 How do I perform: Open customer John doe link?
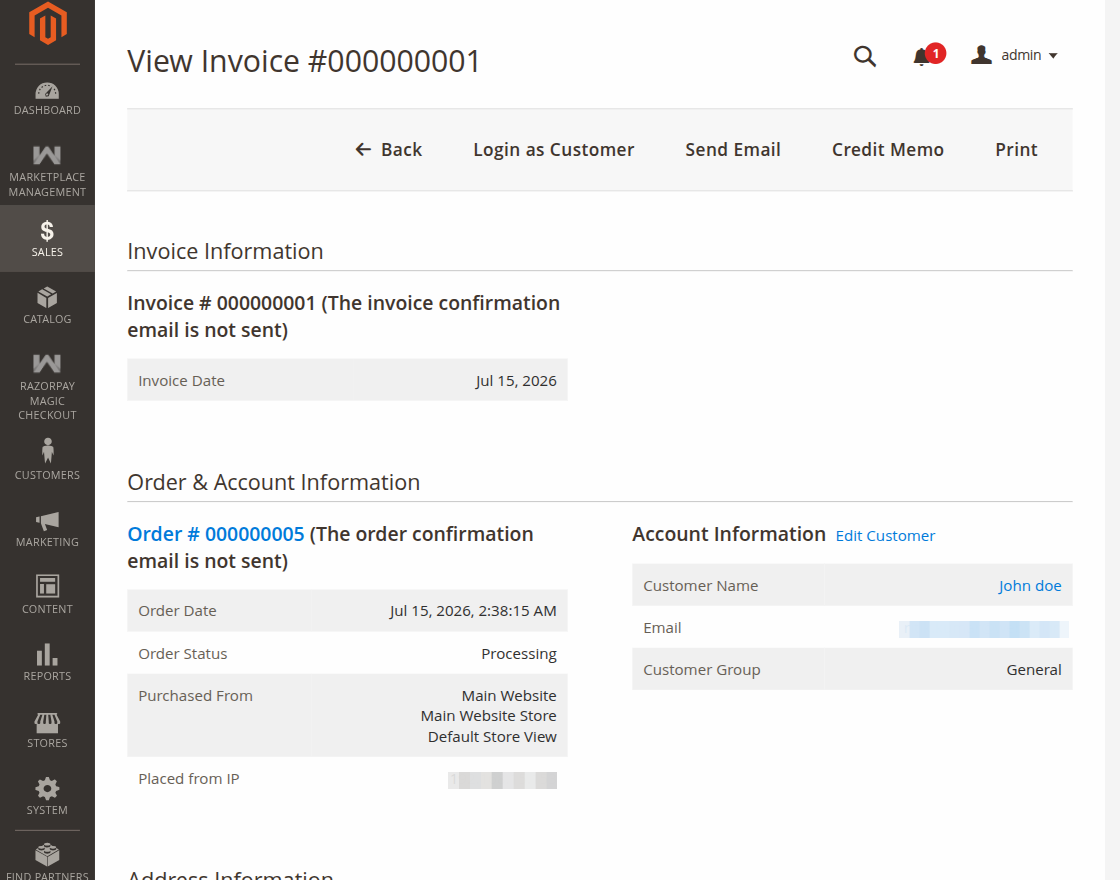tap(1029, 586)
